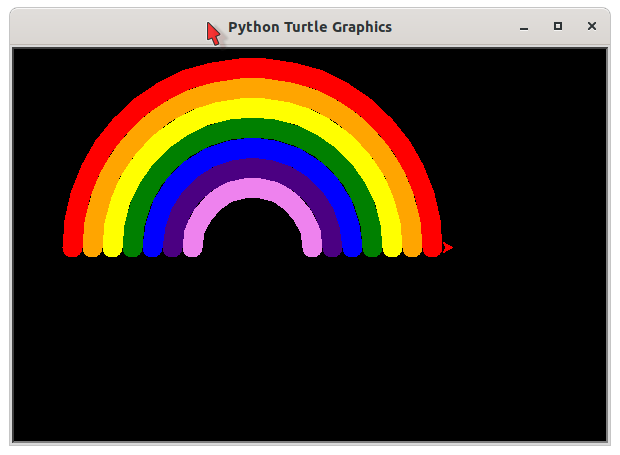Click the right bottom end of pink band
Viewport: 620px width, 455px height.
point(312,247)
